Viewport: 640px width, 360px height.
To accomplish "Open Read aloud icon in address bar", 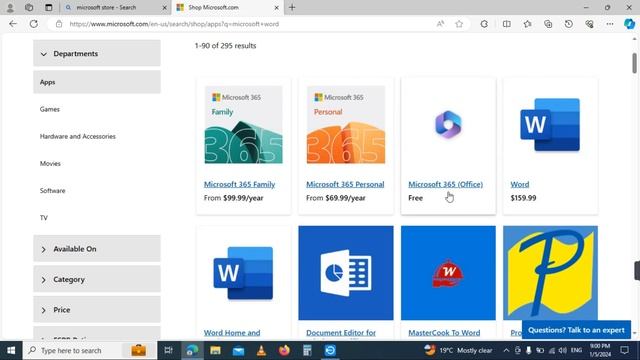I will [440, 24].
